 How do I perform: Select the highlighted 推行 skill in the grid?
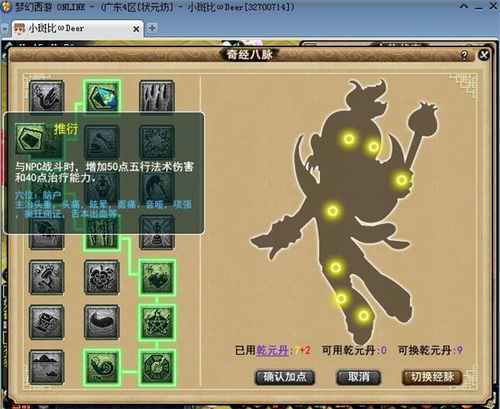pos(102,96)
